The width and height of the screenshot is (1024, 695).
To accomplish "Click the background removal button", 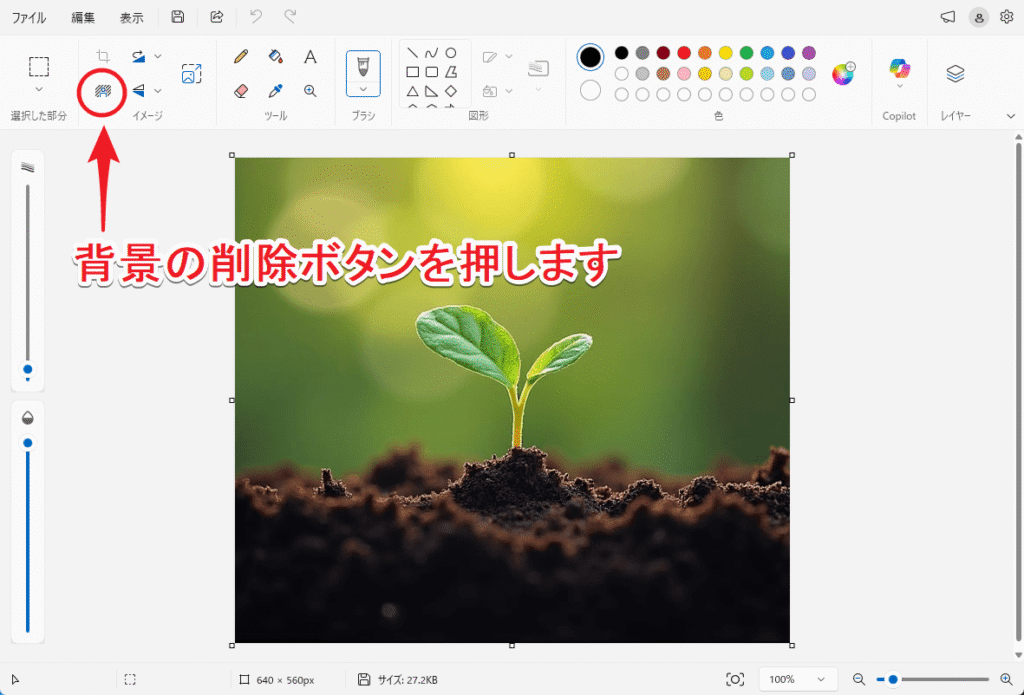I will click(x=103, y=91).
